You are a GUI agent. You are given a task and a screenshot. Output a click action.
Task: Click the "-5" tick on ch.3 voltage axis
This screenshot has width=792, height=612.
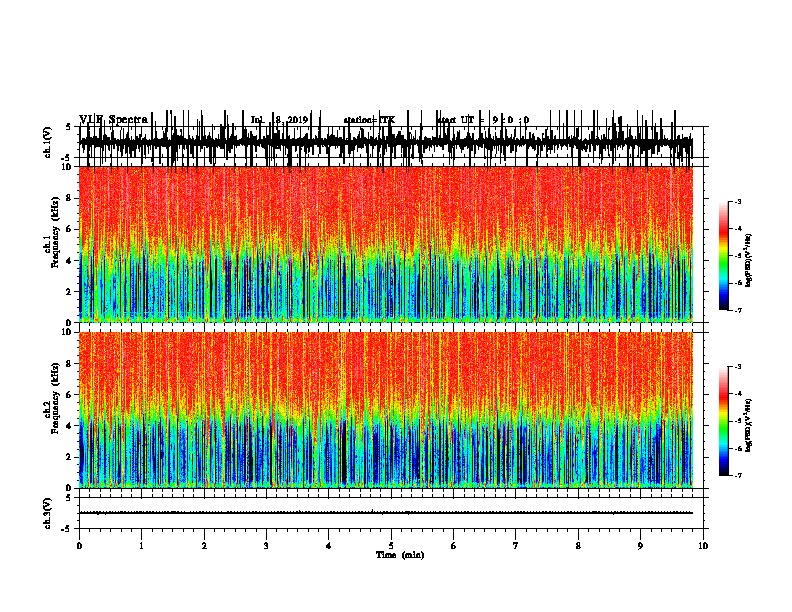(x=68, y=529)
